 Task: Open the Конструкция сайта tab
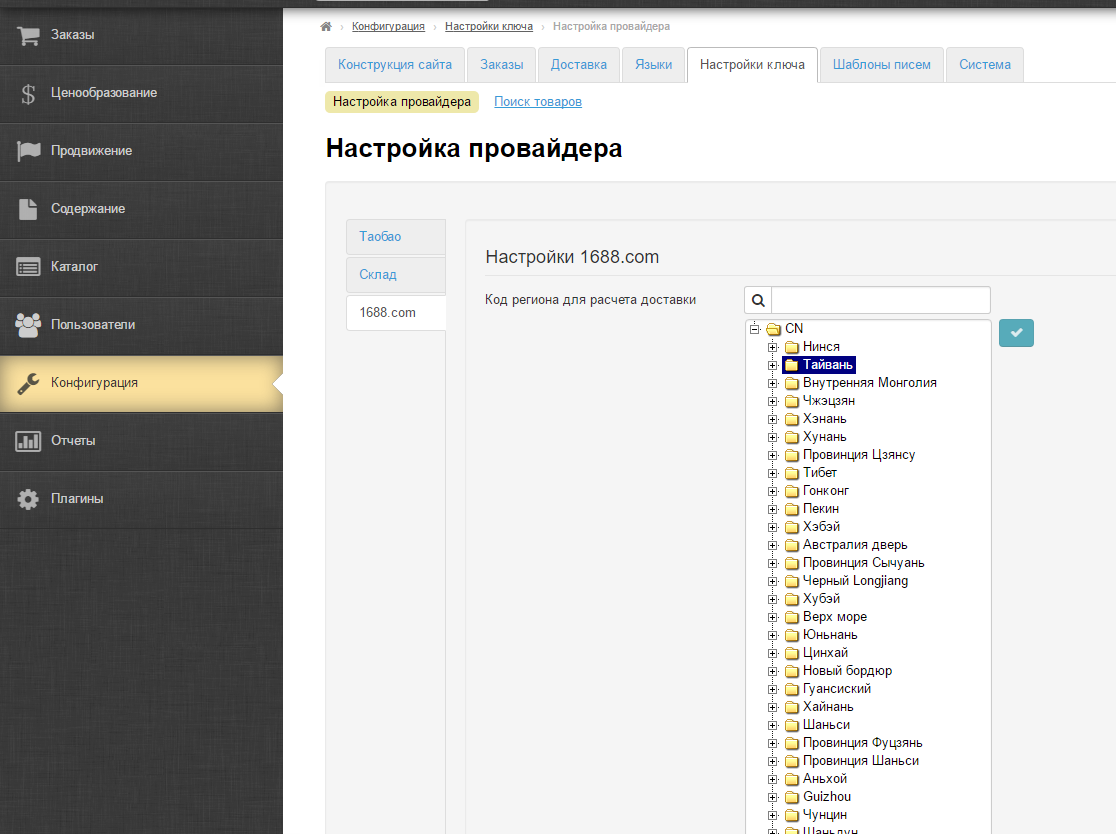[x=395, y=65]
